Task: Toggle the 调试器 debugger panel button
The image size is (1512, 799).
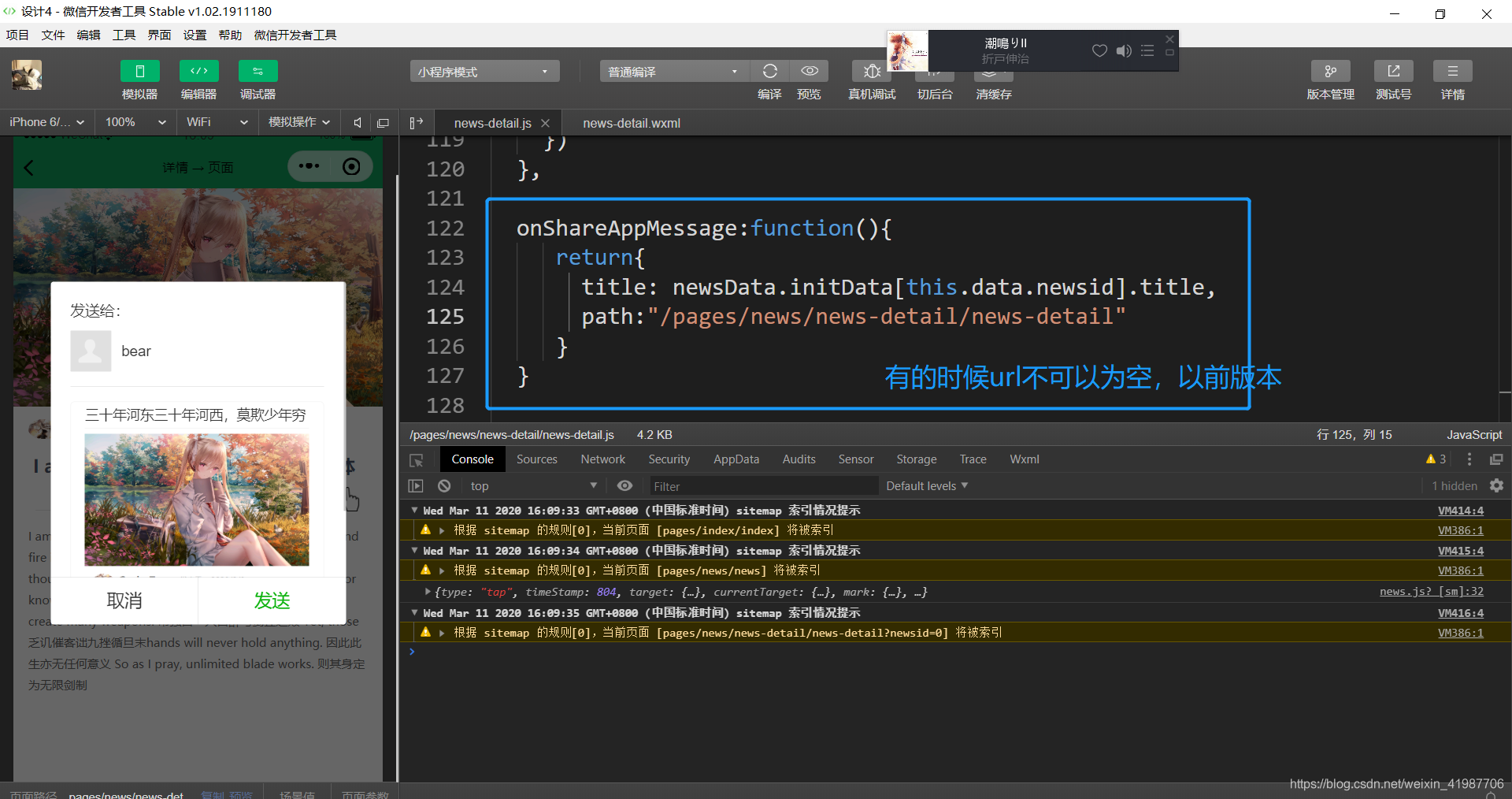Action: click(258, 72)
